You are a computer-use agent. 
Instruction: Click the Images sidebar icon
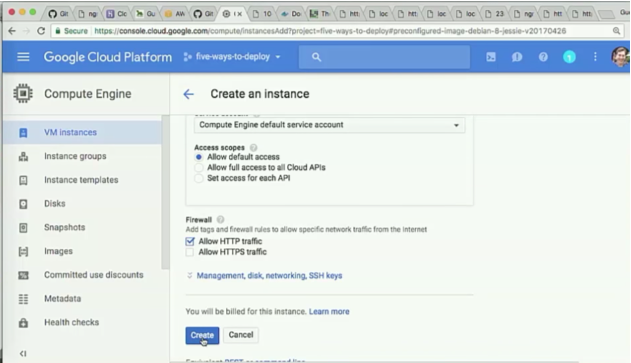(23, 251)
